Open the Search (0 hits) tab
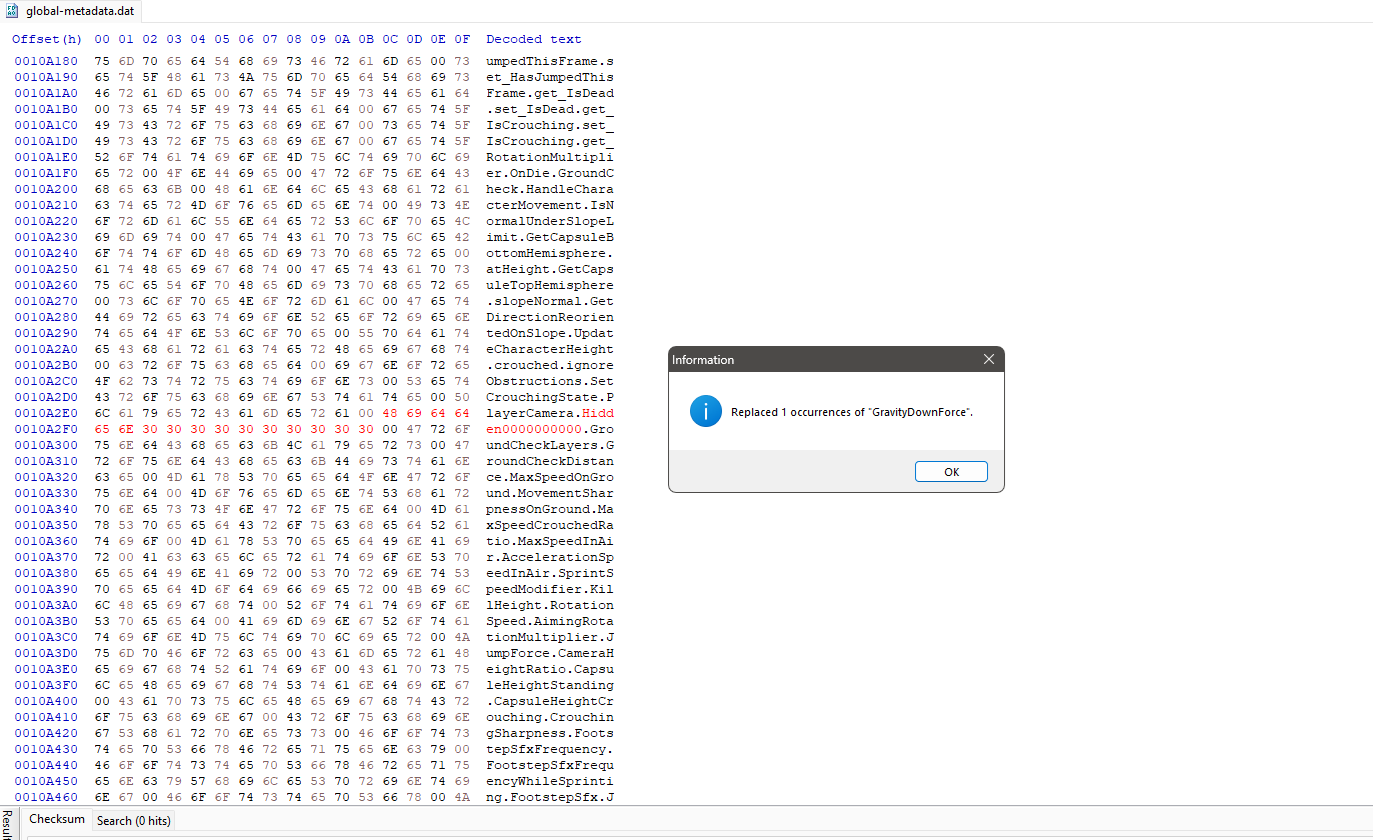This screenshot has width=1373, height=840. (133, 821)
